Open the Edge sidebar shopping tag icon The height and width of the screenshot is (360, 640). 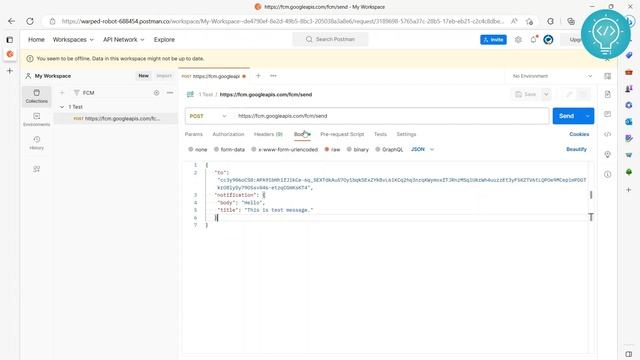tap(629, 55)
